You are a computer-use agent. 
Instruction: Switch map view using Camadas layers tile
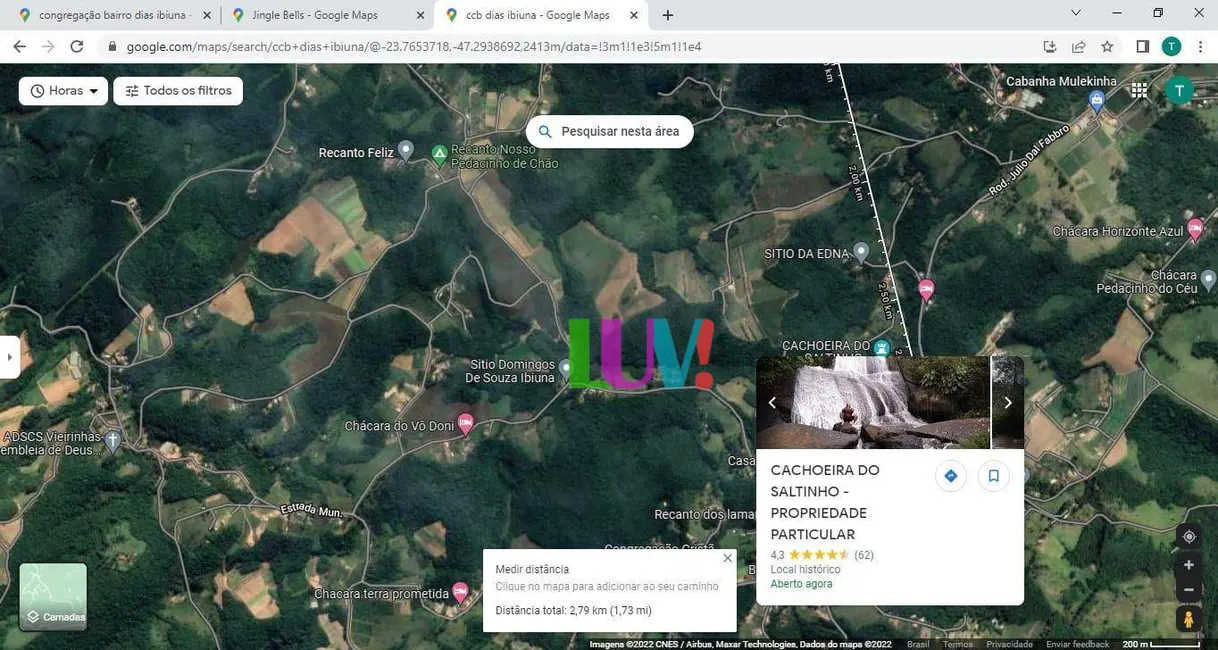[53, 597]
